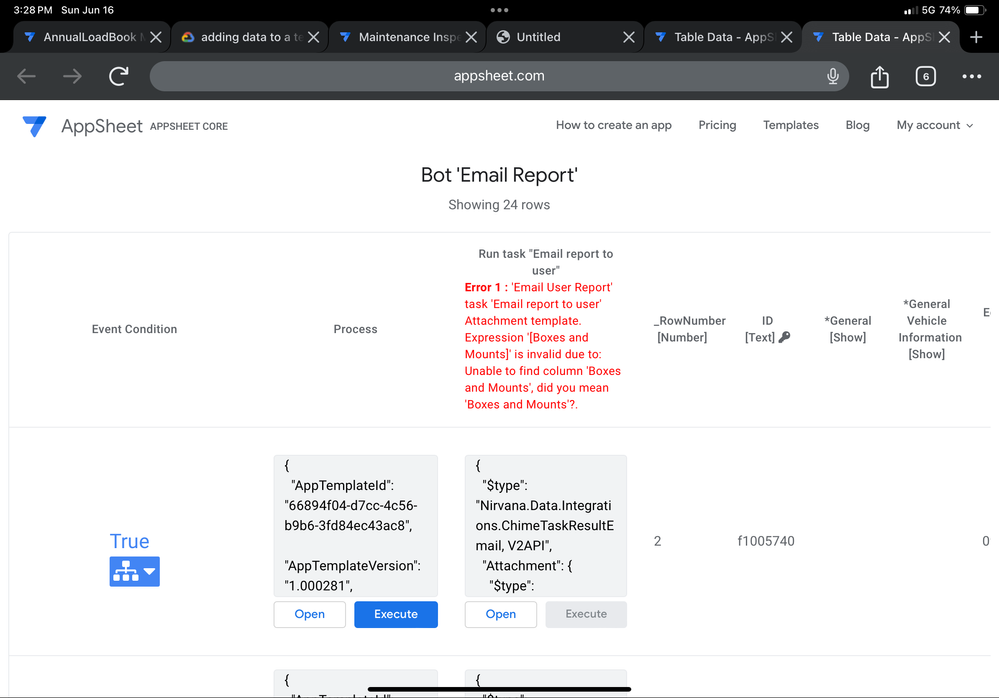The image size is (999, 698).
Task: Click the task JSON box with ChimeTaskResultEmail
Action: click(x=546, y=525)
